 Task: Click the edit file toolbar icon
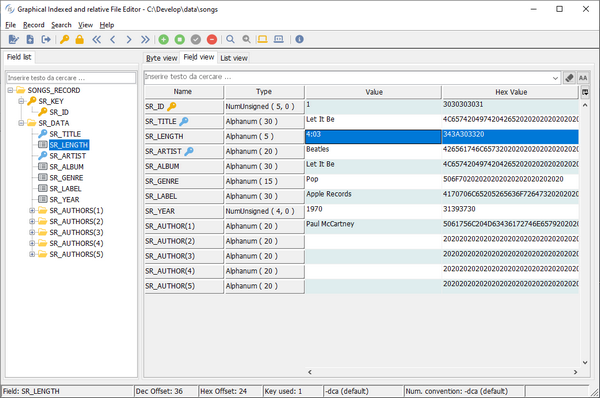(13, 39)
